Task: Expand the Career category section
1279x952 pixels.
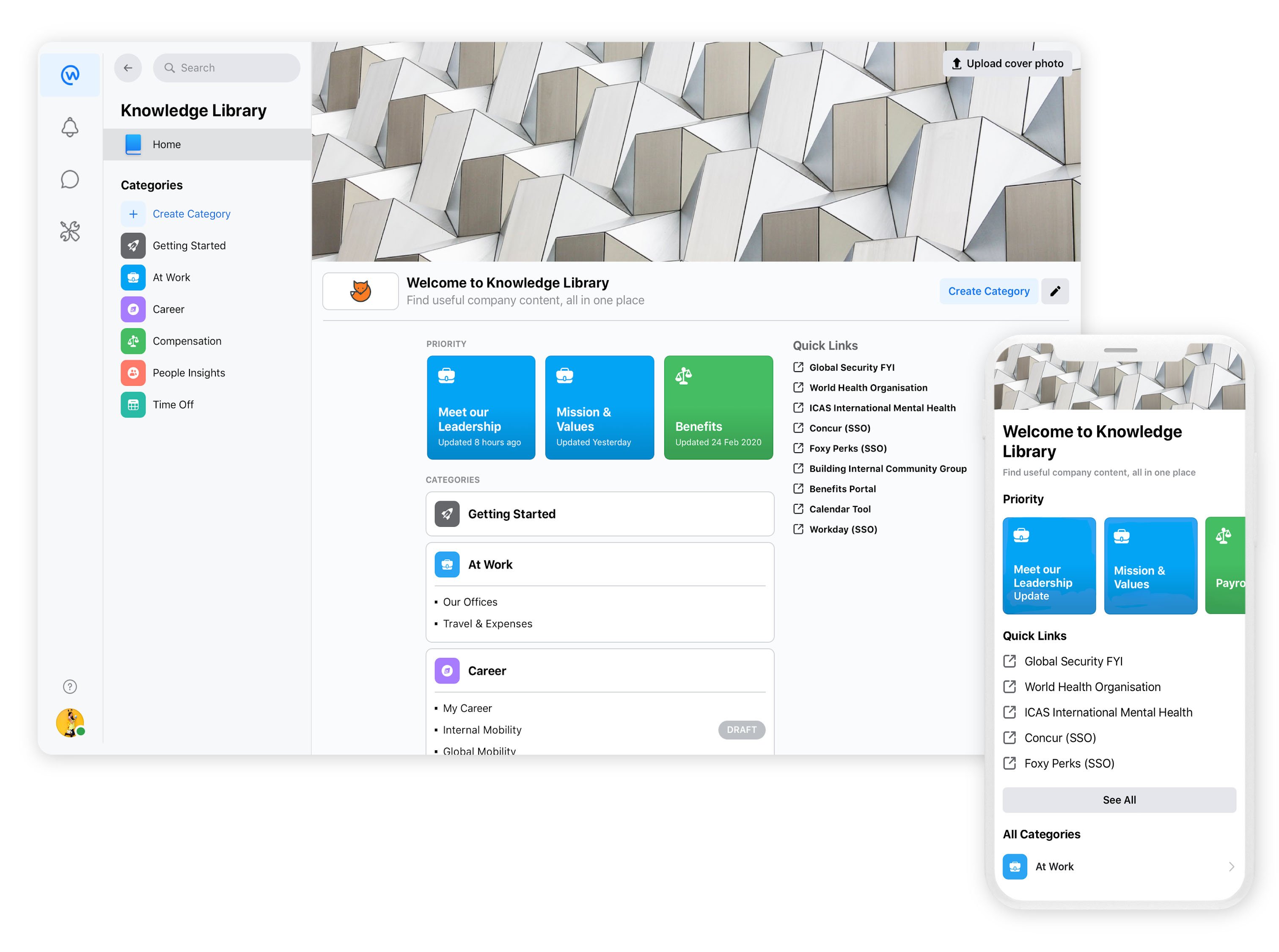Action: click(x=487, y=670)
